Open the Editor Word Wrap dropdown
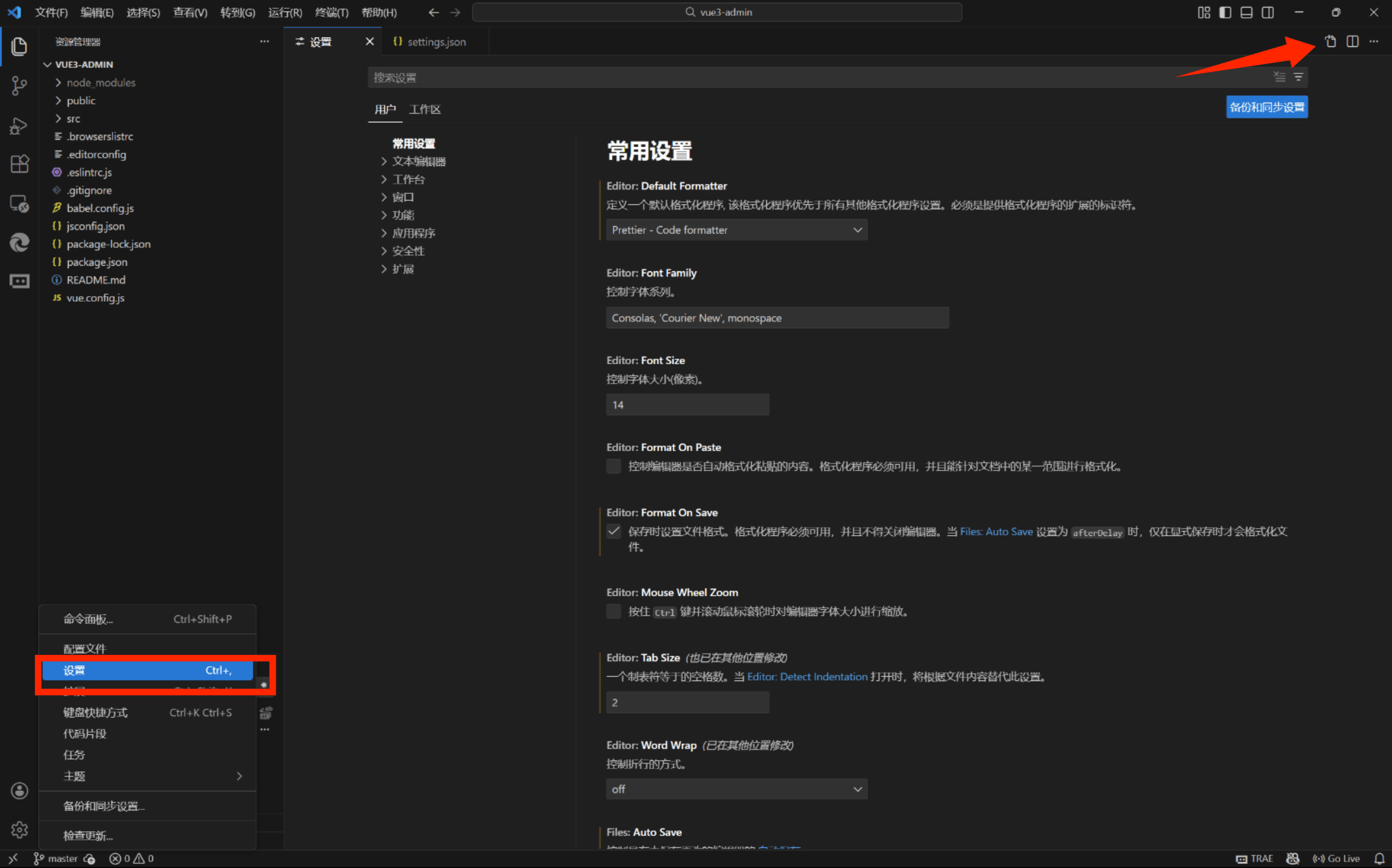Image resolution: width=1392 pixels, height=868 pixels. click(x=736, y=789)
